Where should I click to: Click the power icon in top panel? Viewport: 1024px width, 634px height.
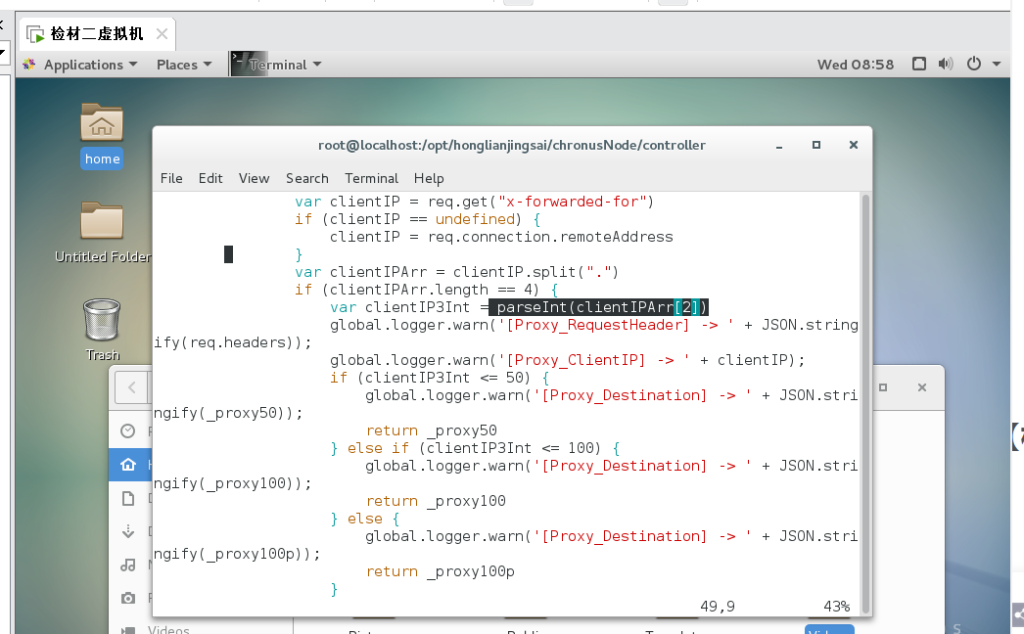974,64
